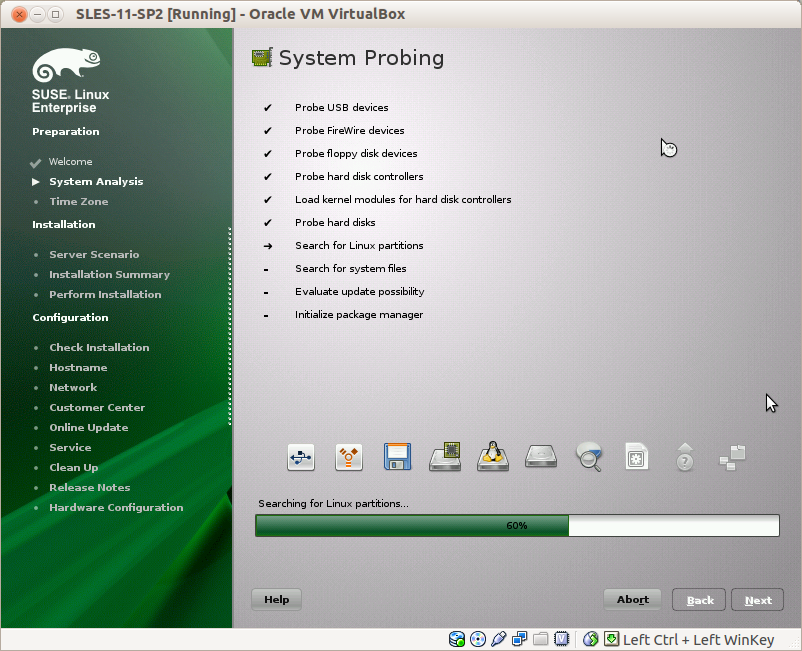Click "Searching for Linux partitions..." status text
Viewport: 802px width, 651px height.
[333, 503]
